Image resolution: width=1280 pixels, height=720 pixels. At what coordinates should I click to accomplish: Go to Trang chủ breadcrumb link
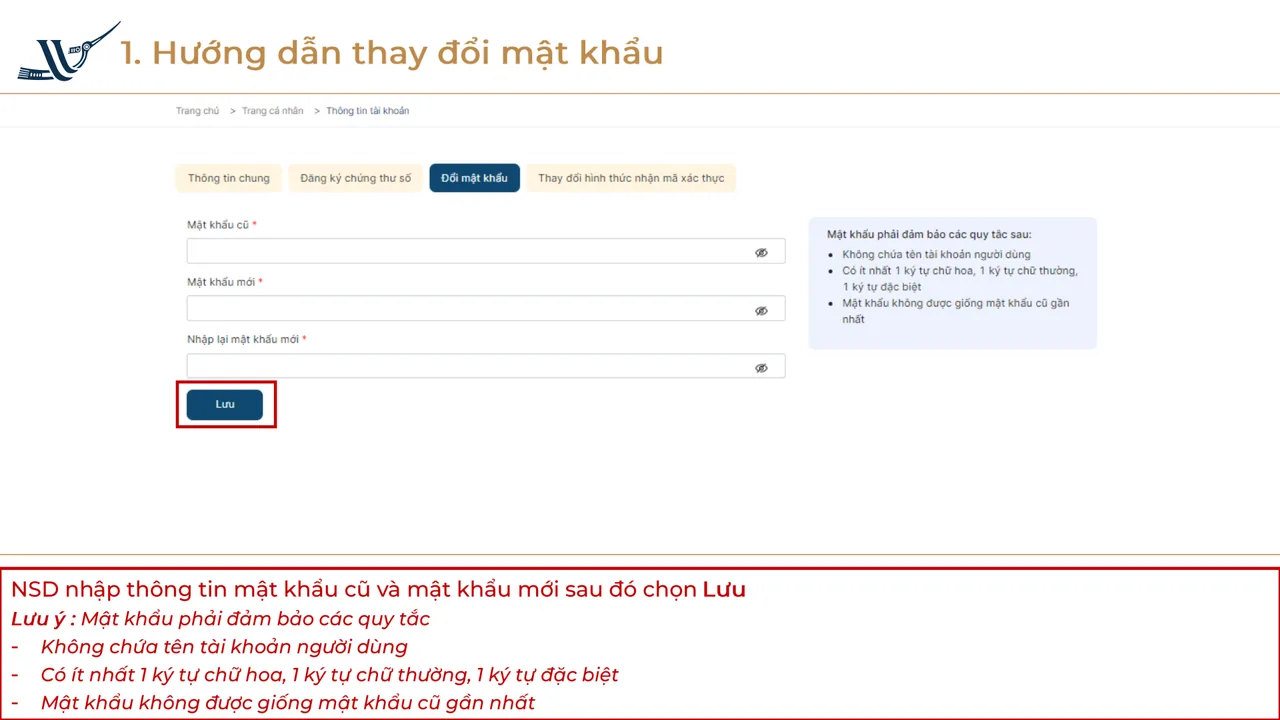coord(198,111)
